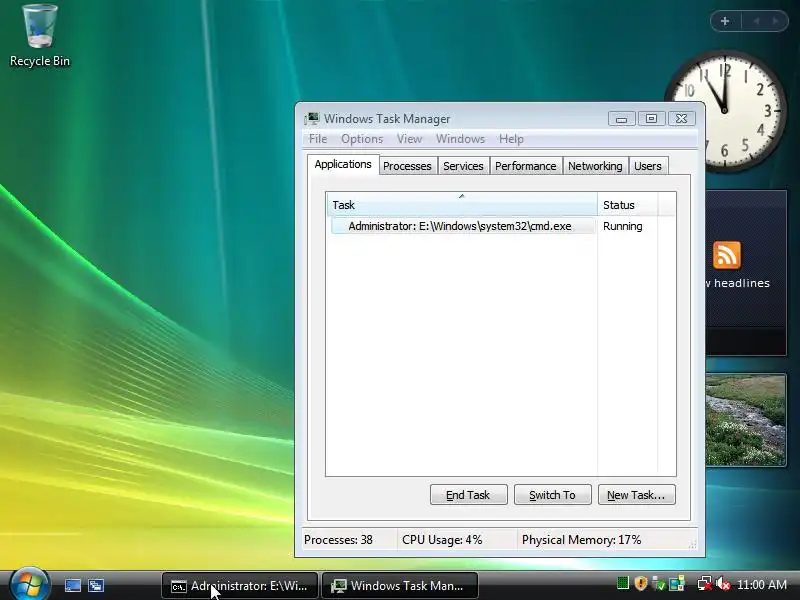Maximize the Task Manager window

click(x=652, y=119)
